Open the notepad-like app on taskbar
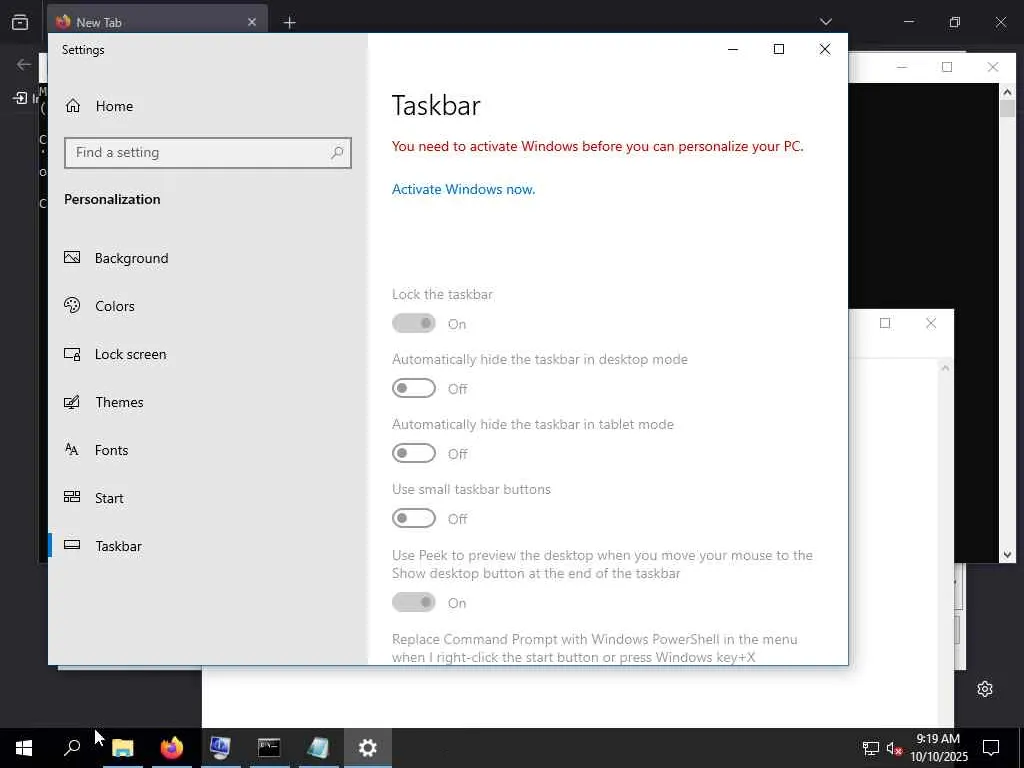1024x768 pixels. [x=318, y=748]
